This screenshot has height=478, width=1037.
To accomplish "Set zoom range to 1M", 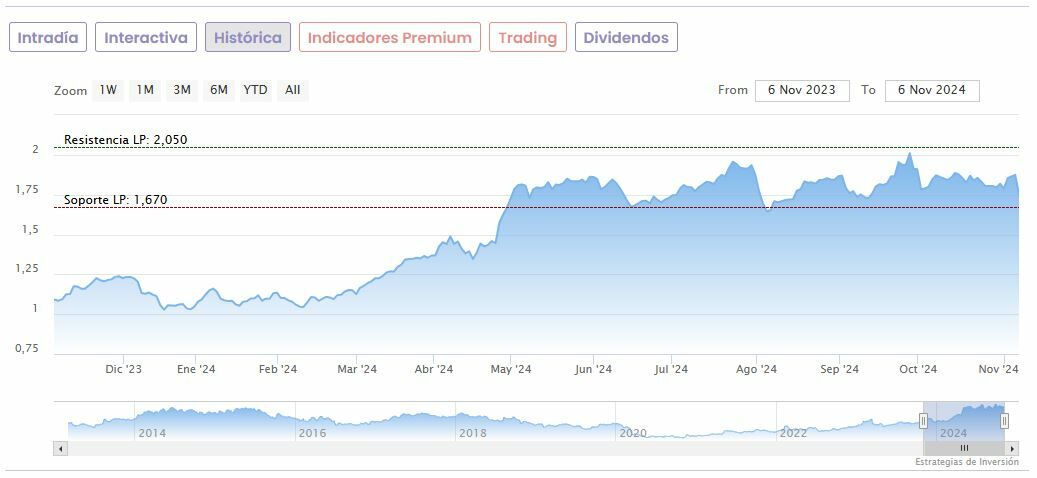I will (x=145, y=90).
